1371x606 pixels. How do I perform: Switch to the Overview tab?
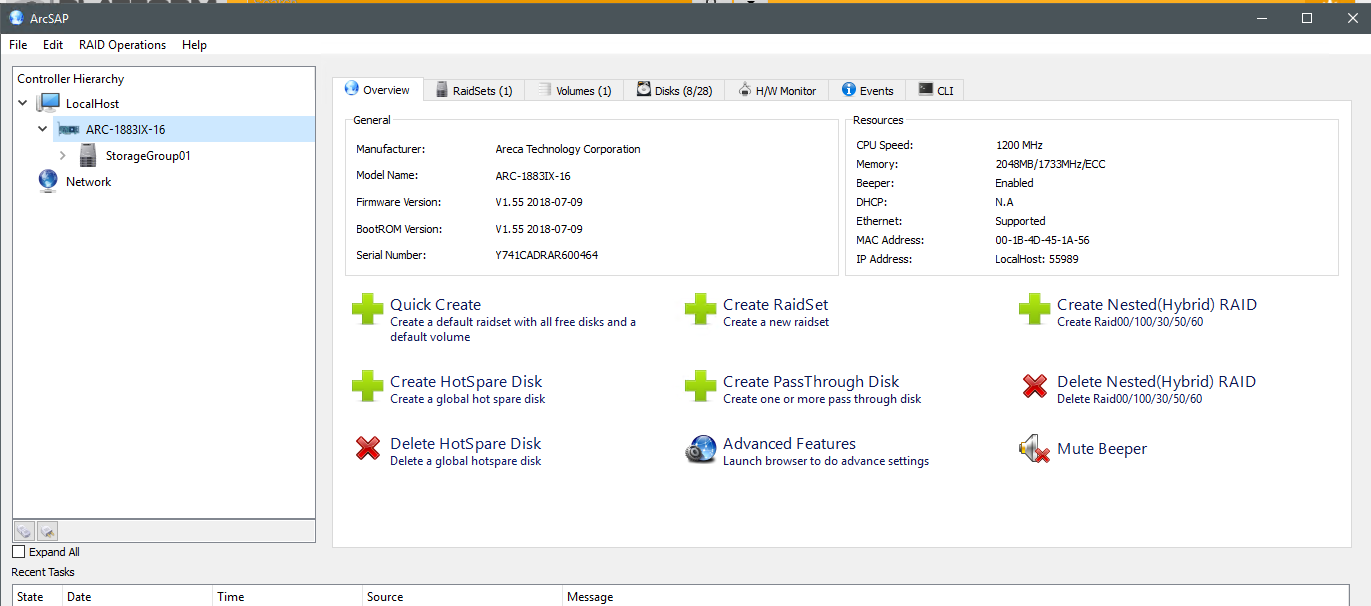coord(378,90)
